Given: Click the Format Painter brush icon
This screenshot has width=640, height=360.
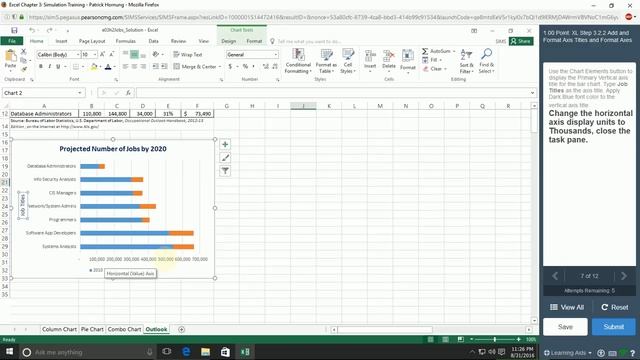Looking at the screenshot, I should (x=24, y=69).
